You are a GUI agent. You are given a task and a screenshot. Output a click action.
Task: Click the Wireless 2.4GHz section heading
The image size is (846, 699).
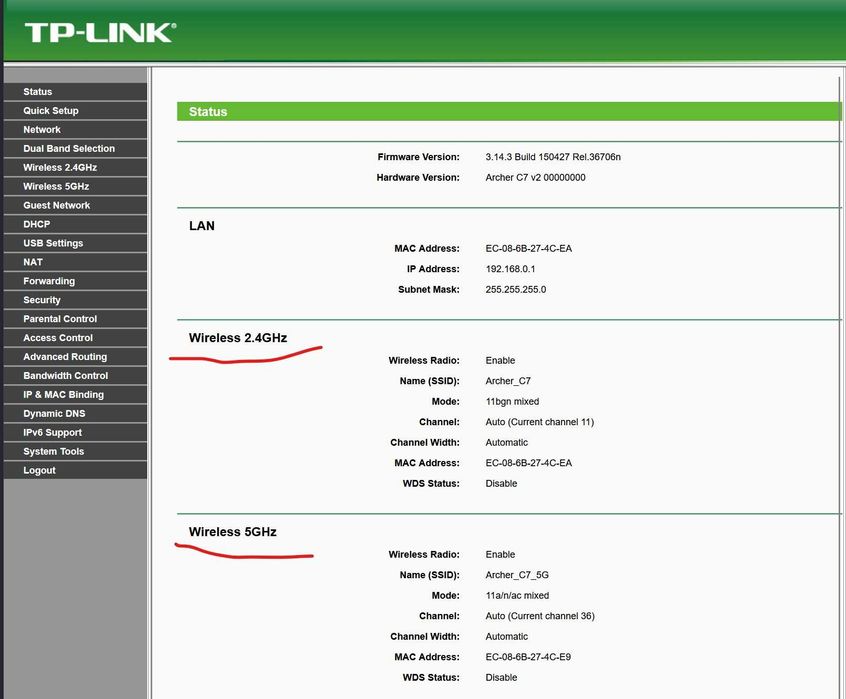pos(238,338)
